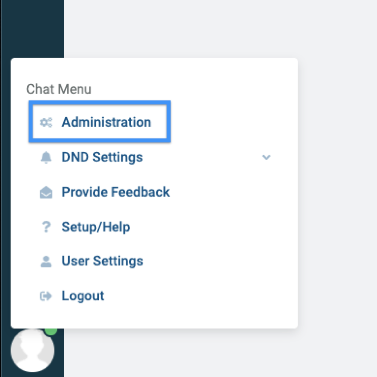Click the DND Settings bell icon

click(x=46, y=157)
